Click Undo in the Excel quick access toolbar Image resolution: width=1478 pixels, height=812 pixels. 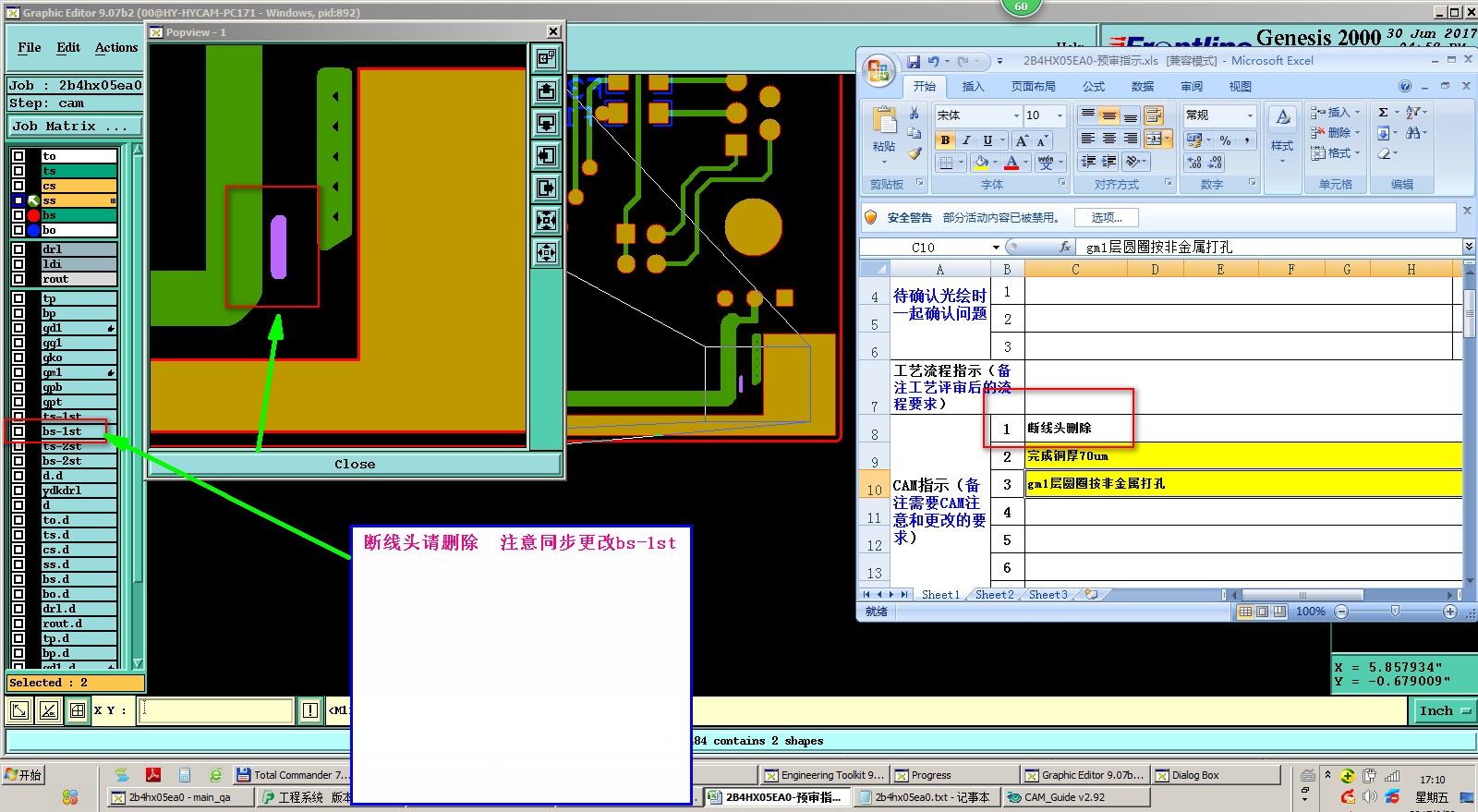pyautogui.click(x=934, y=61)
